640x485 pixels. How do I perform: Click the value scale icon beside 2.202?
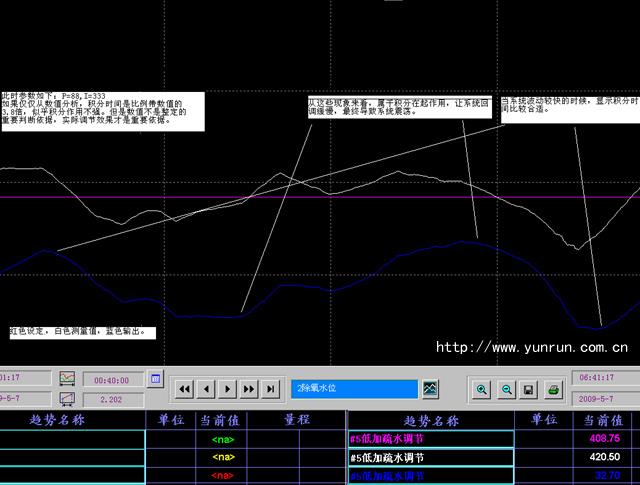(67, 398)
